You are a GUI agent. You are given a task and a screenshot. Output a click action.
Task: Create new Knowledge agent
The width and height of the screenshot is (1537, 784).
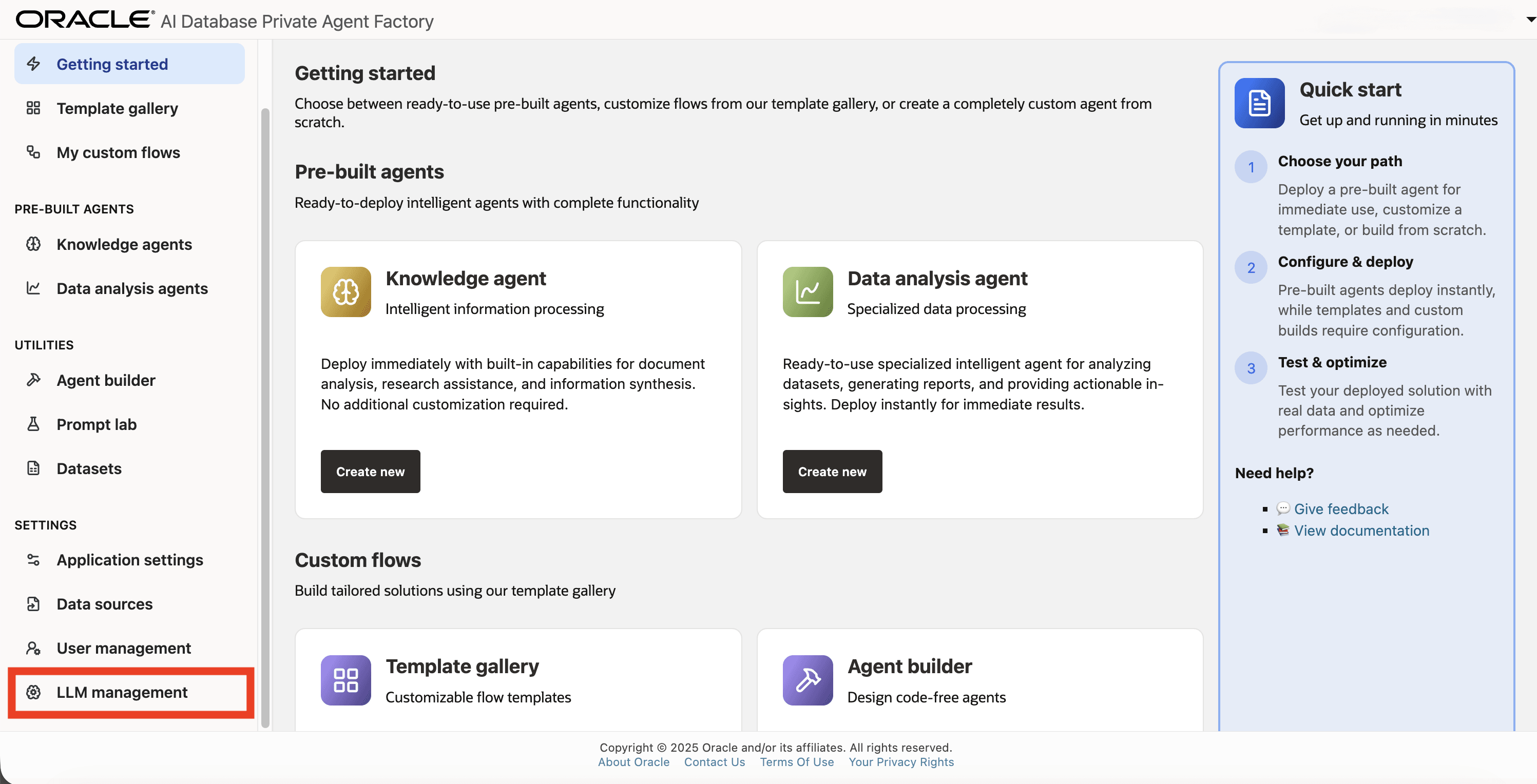[x=371, y=471]
